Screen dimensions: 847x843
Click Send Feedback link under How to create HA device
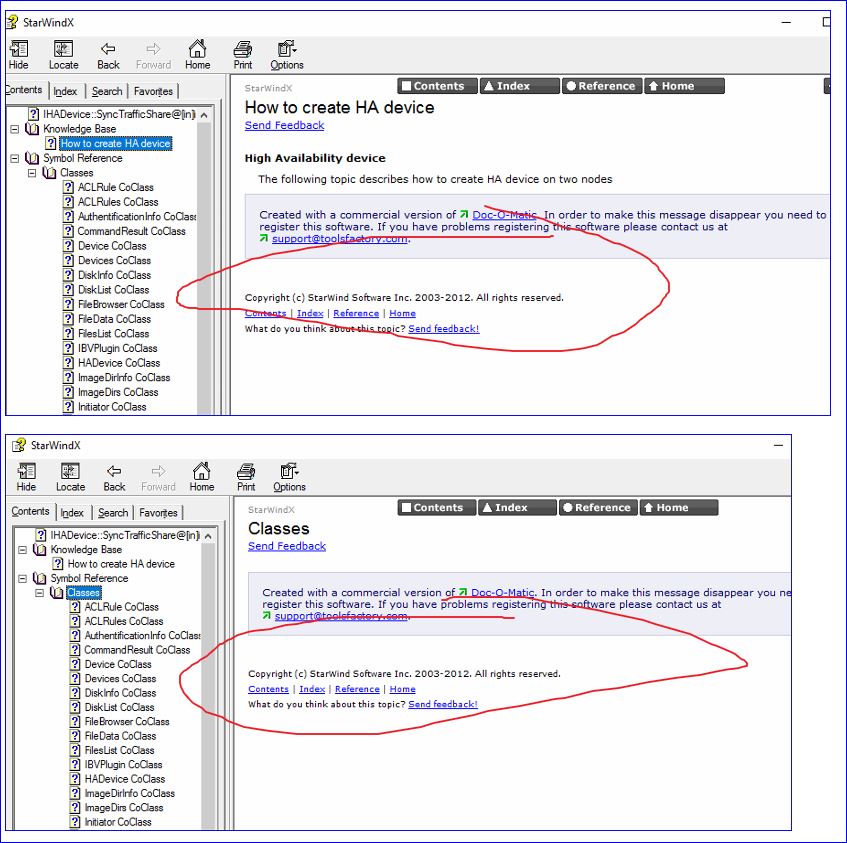(284, 125)
